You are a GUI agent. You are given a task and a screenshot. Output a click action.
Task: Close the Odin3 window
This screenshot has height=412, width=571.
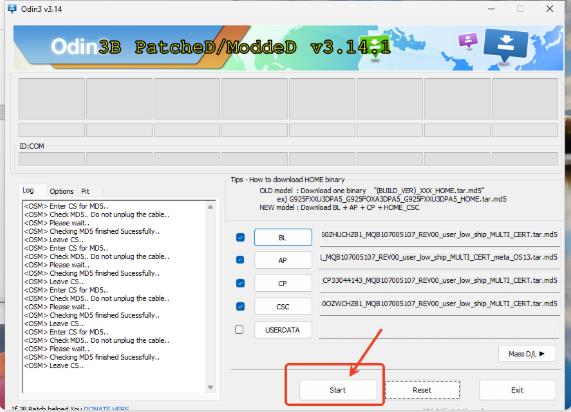[550, 9]
